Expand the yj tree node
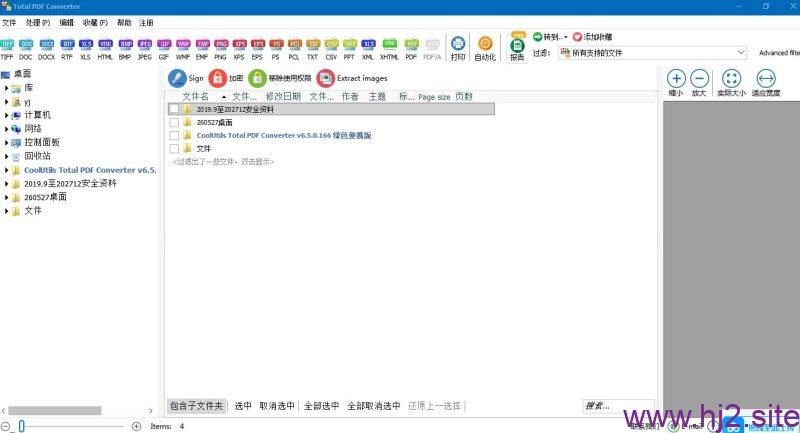This screenshot has height=433, width=800. pyautogui.click(x=6, y=102)
